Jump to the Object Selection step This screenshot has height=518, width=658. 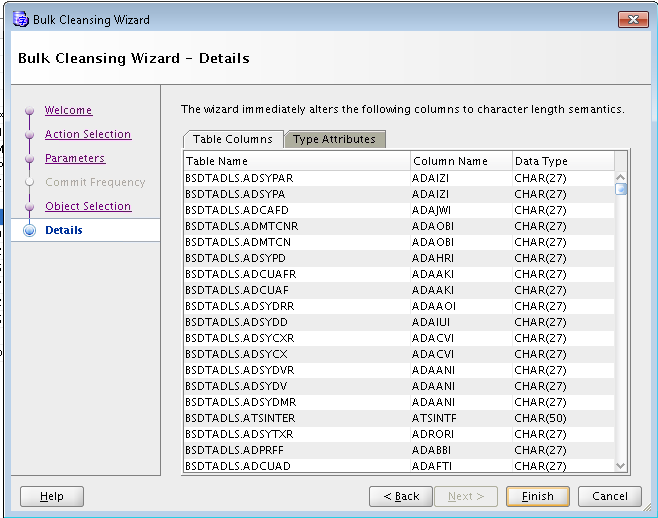pyautogui.click(x=88, y=207)
